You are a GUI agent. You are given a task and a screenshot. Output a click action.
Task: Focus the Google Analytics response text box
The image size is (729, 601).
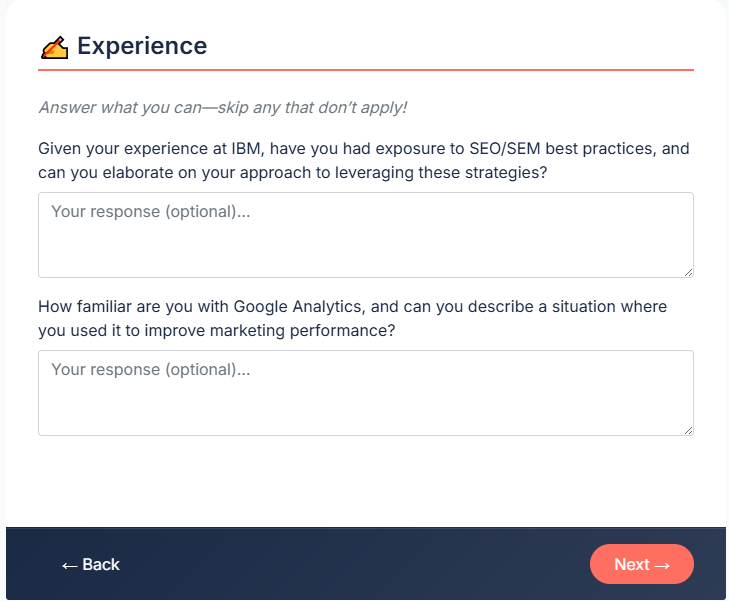point(365,393)
